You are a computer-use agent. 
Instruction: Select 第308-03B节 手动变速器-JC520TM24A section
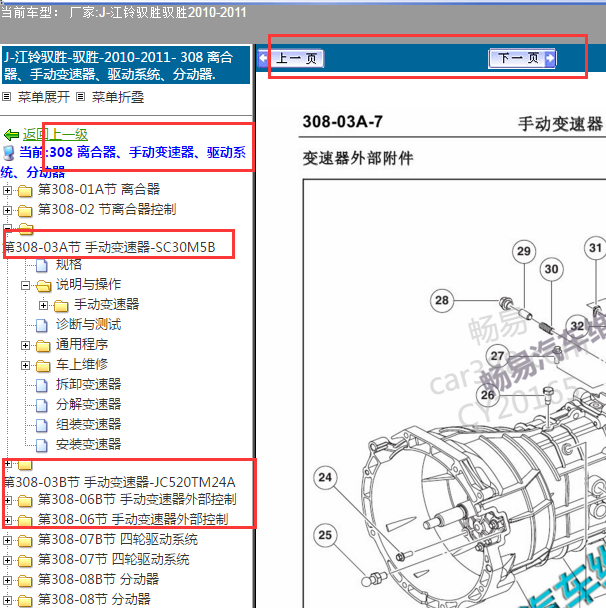[x=119, y=482]
